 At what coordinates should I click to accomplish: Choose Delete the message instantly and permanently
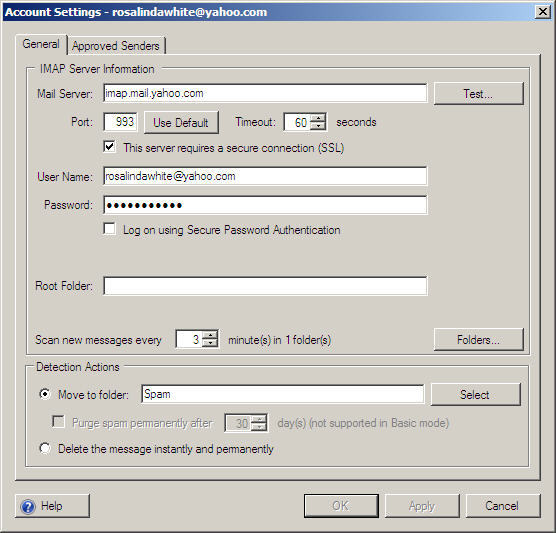click(x=45, y=448)
